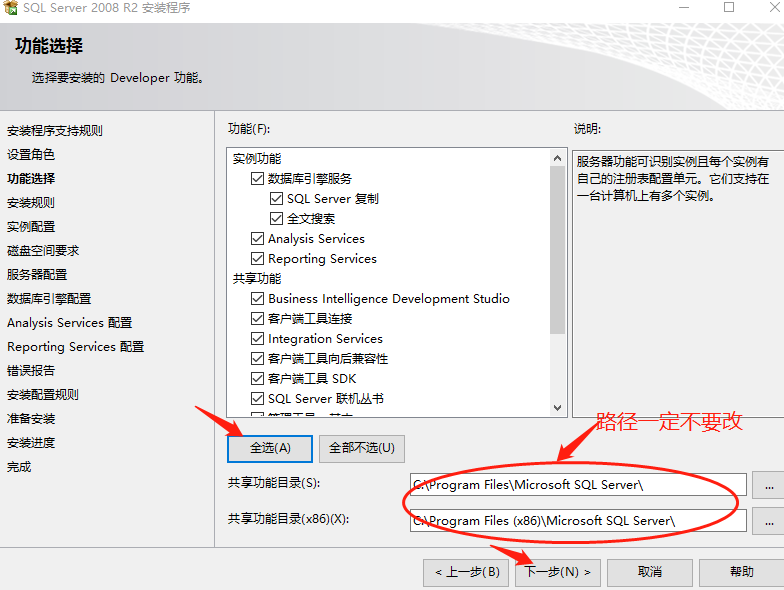The height and width of the screenshot is (590, 784).
Task: Click the feature list scrollbar thumb
Action: point(558,250)
